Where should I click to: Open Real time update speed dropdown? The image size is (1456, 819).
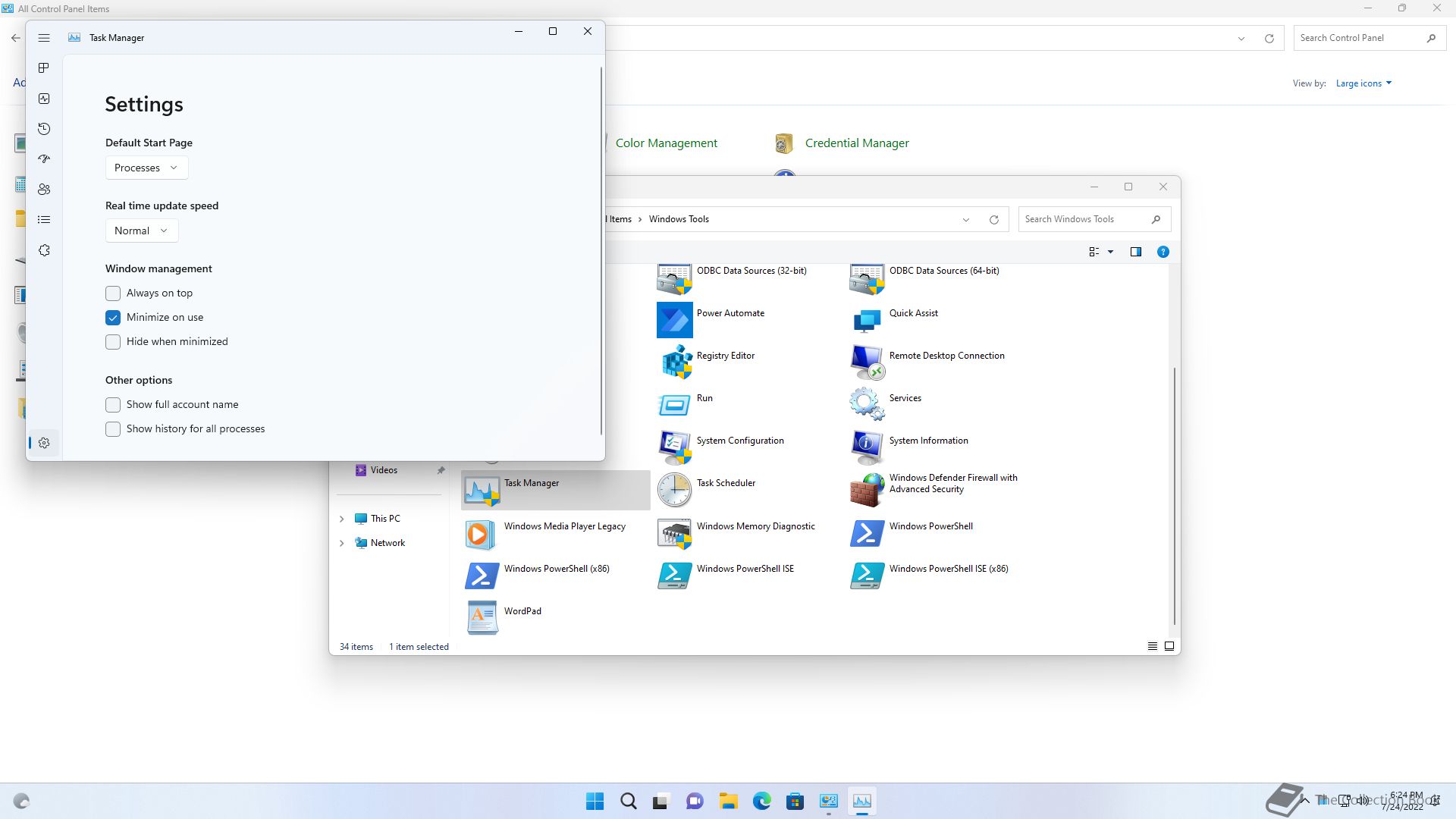point(142,231)
